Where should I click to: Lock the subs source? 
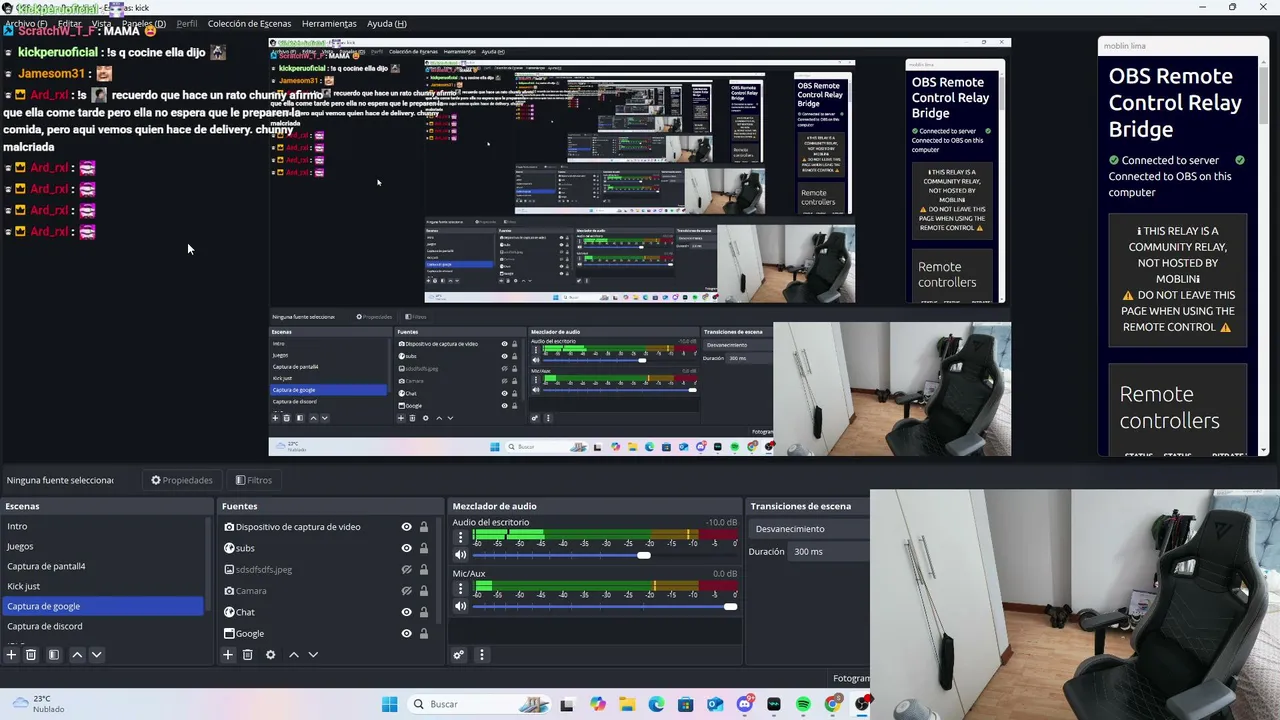[x=424, y=548]
